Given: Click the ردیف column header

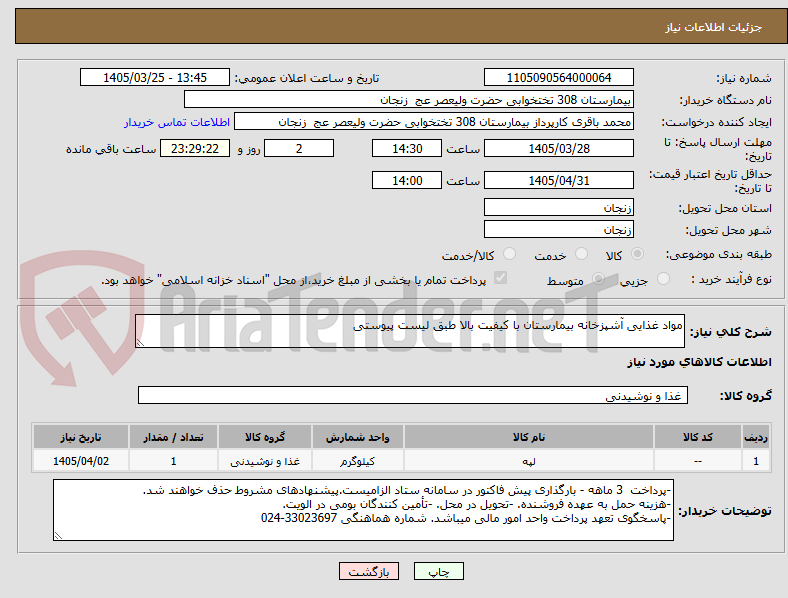Looking at the screenshot, I should [x=756, y=437].
